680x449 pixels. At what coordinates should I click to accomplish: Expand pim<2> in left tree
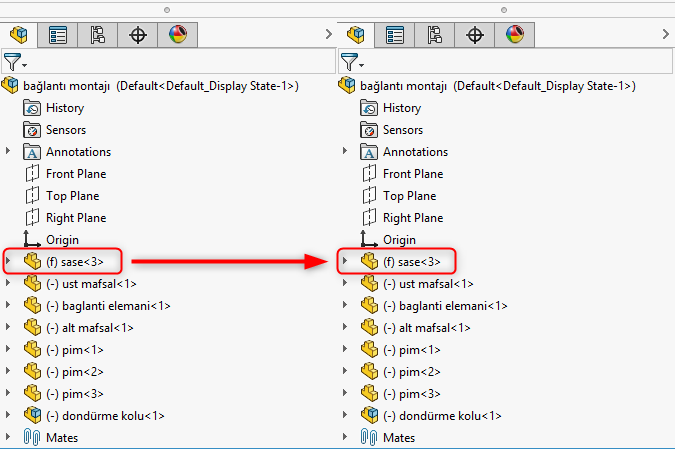point(8,371)
